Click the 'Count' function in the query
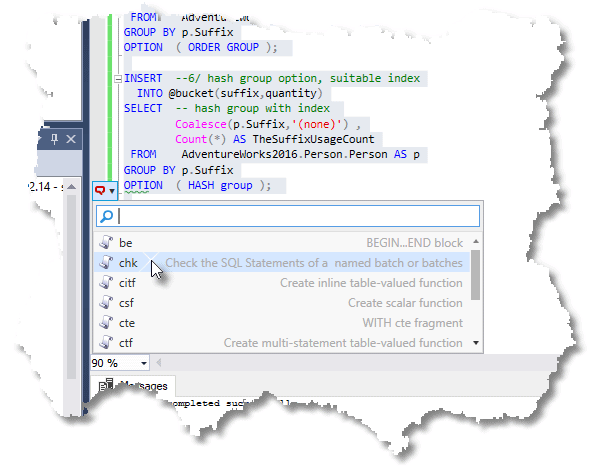 click(191, 139)
